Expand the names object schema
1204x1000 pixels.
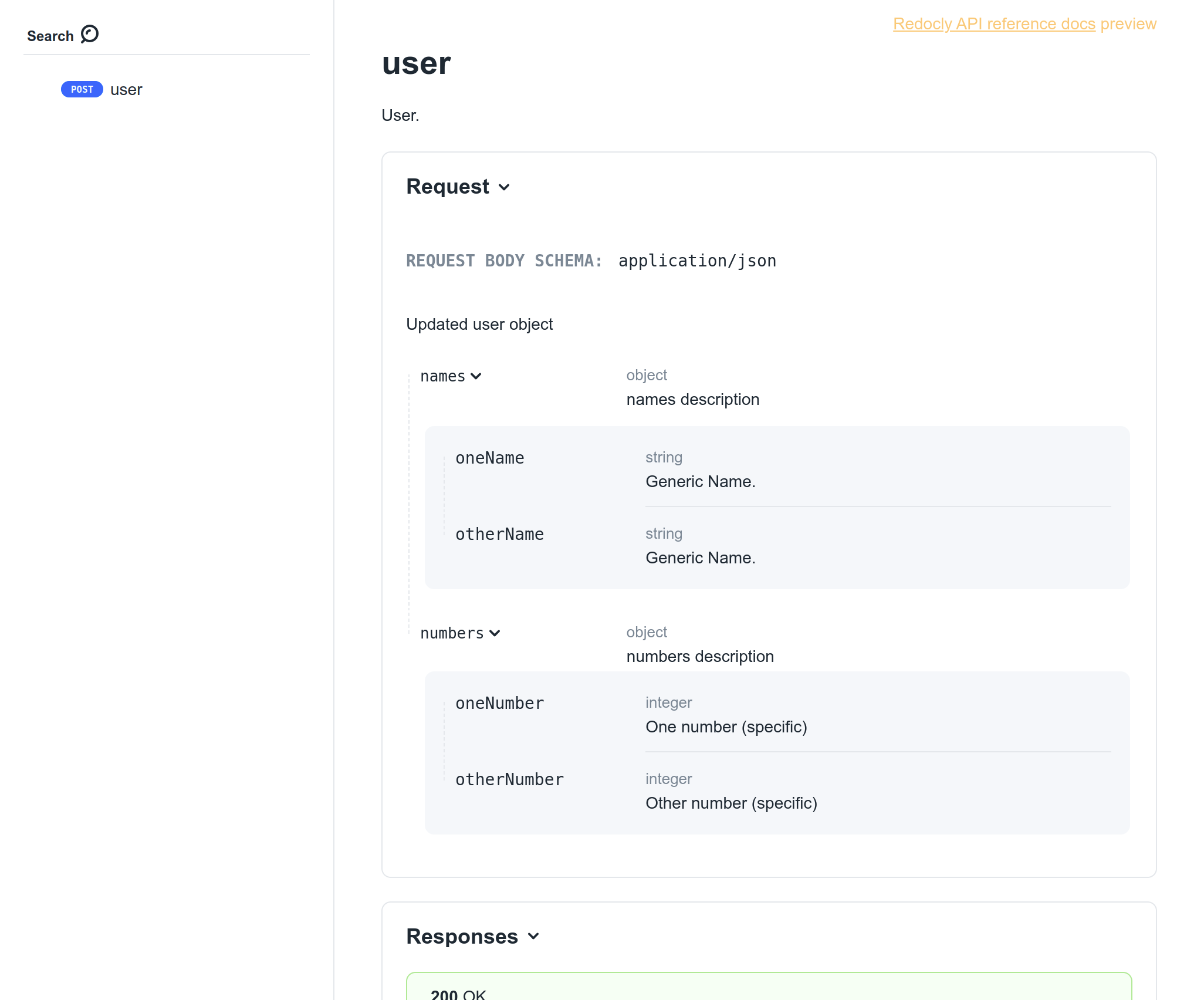point(450,376)
